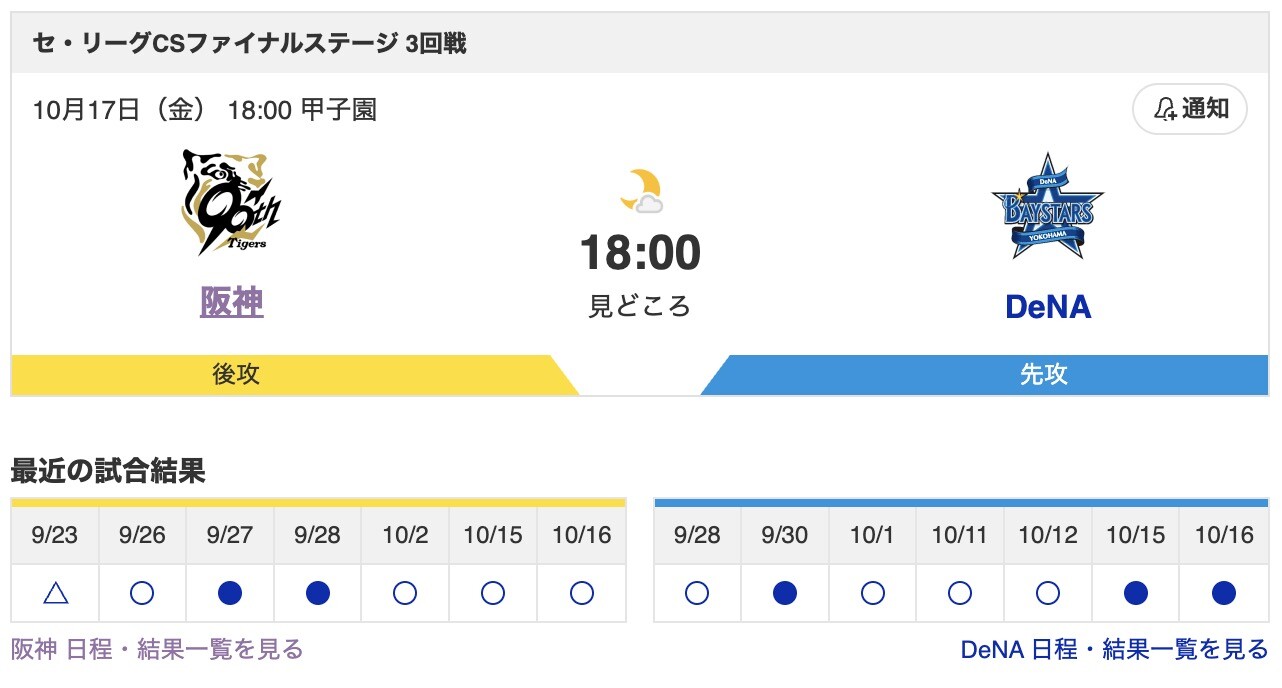Click Hanshin's 9/23 draw triangle result

pos(55,594)
